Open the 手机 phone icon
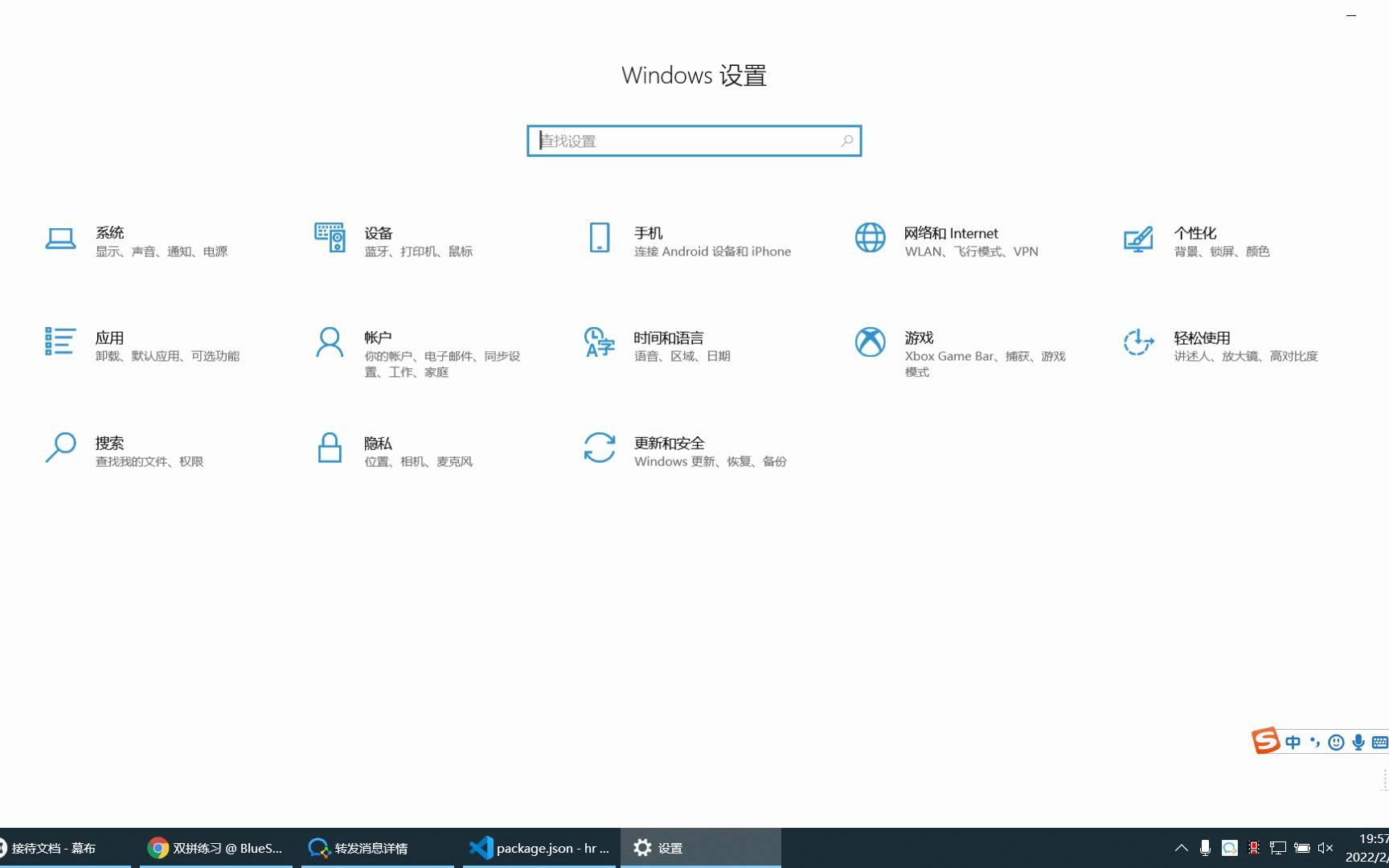Viewport: 1389px width, 868px height. 600,238
